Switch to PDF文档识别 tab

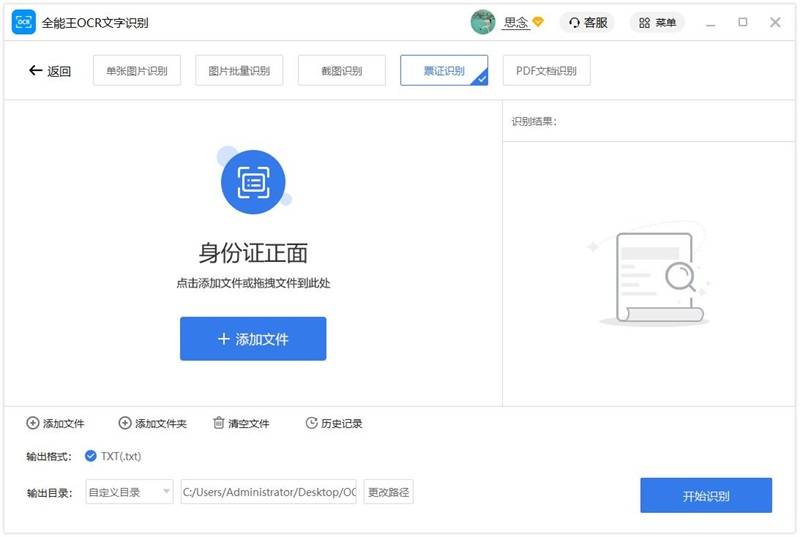[x=546, y=70]
